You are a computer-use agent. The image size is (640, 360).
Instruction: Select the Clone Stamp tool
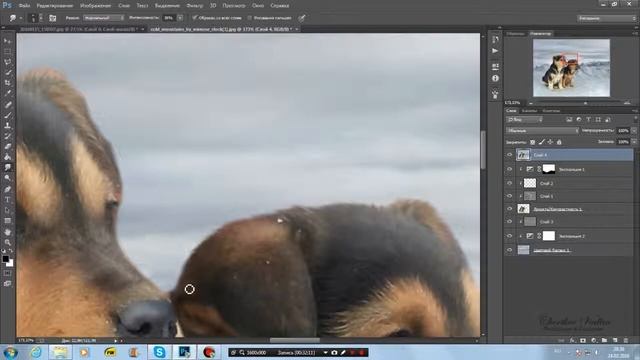click(x=7, y=126)
